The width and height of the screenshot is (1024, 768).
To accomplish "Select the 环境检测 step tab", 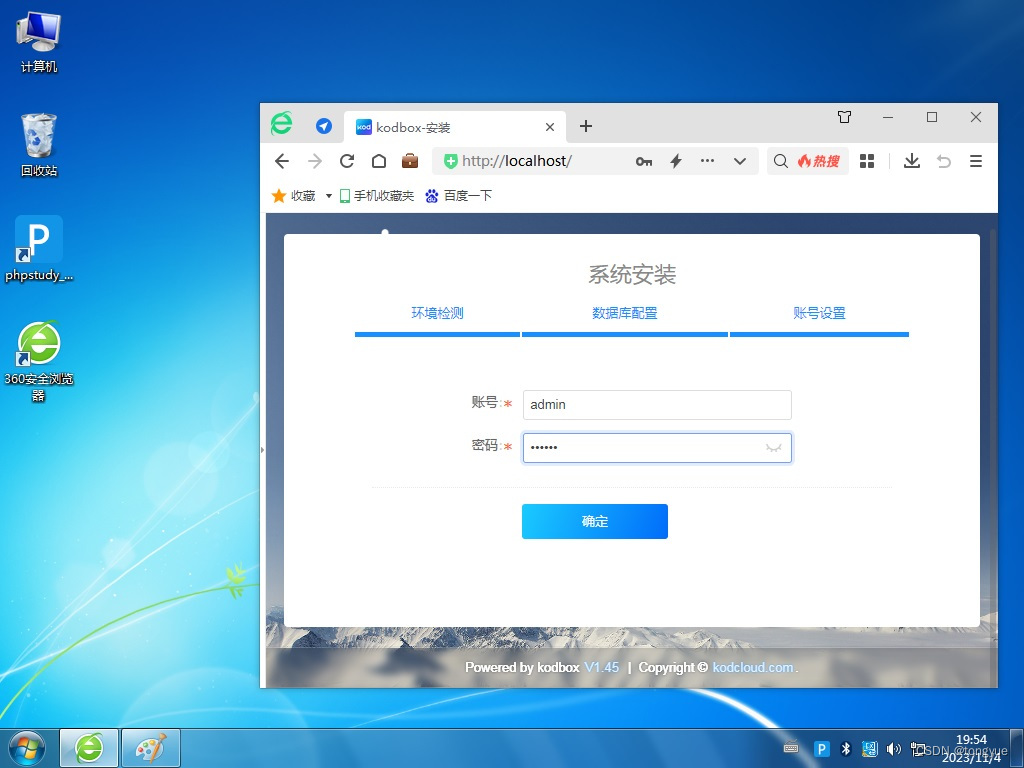I will click(436, 313).
